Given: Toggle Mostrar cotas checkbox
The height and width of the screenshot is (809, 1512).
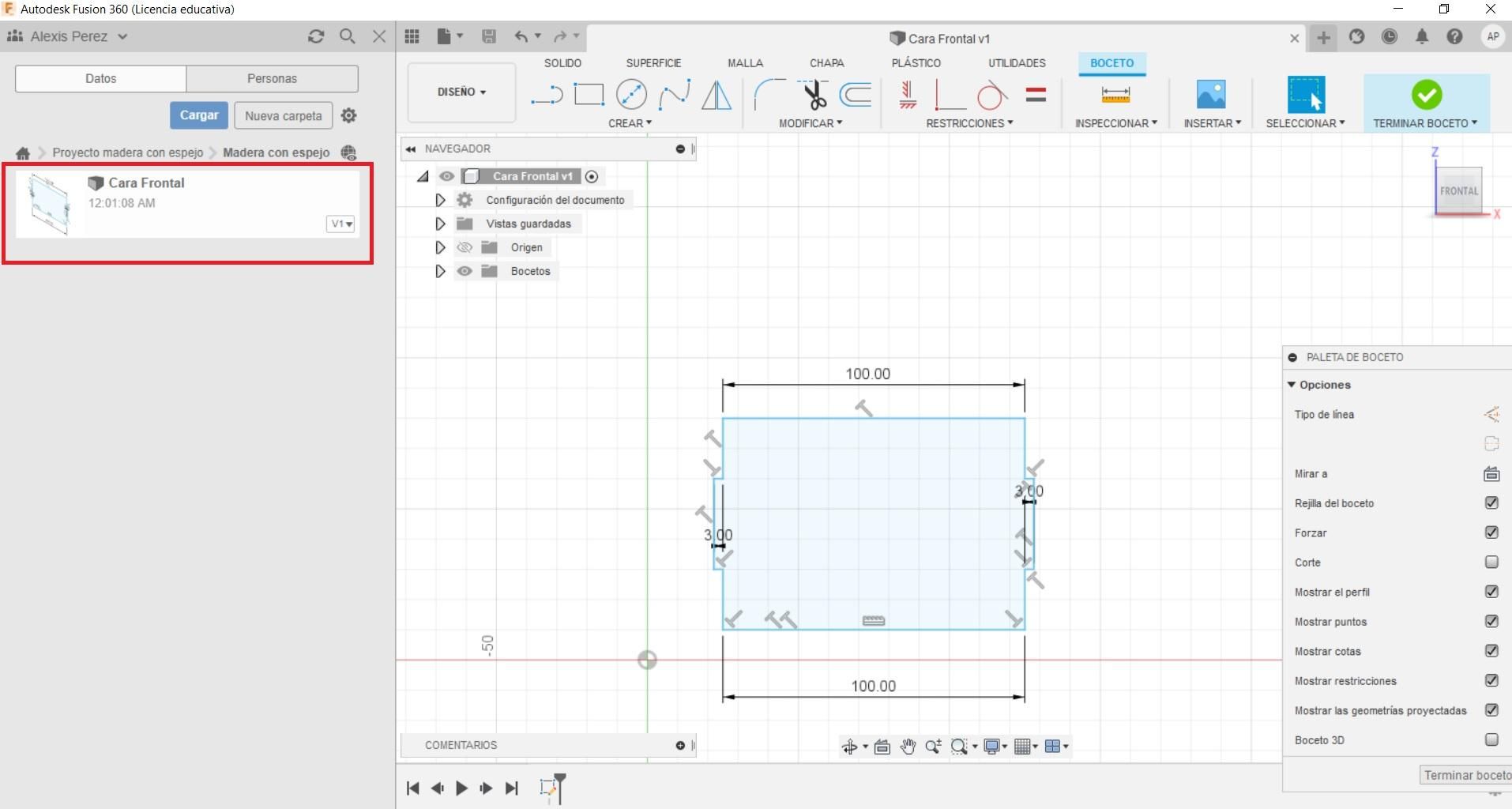Looking at the screenshot, I should pos(1491,651).
